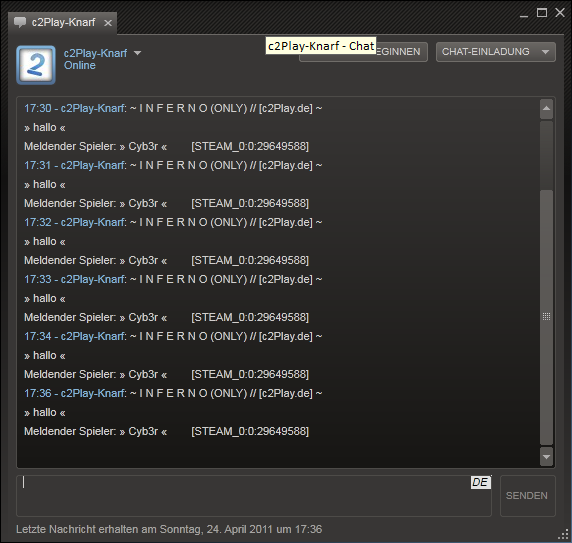This screenshot has height=543, width=572.
Task: Click the scroll down arrow in chat log
Action: click(546, 457)
